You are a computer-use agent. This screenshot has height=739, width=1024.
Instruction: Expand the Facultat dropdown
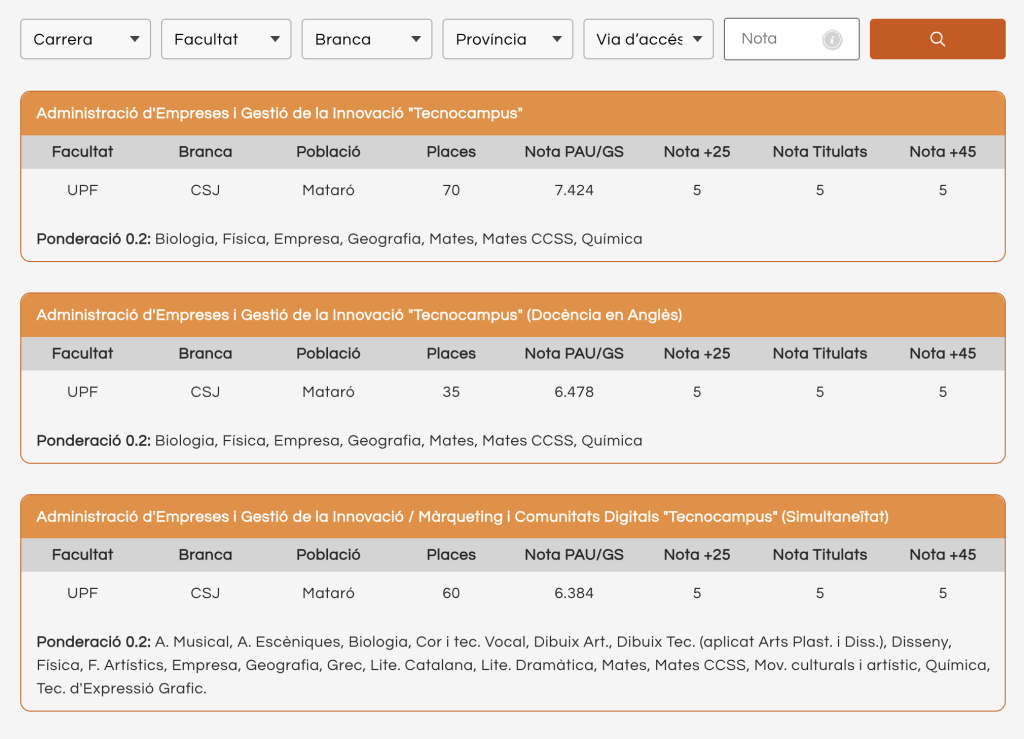point(226,39)
